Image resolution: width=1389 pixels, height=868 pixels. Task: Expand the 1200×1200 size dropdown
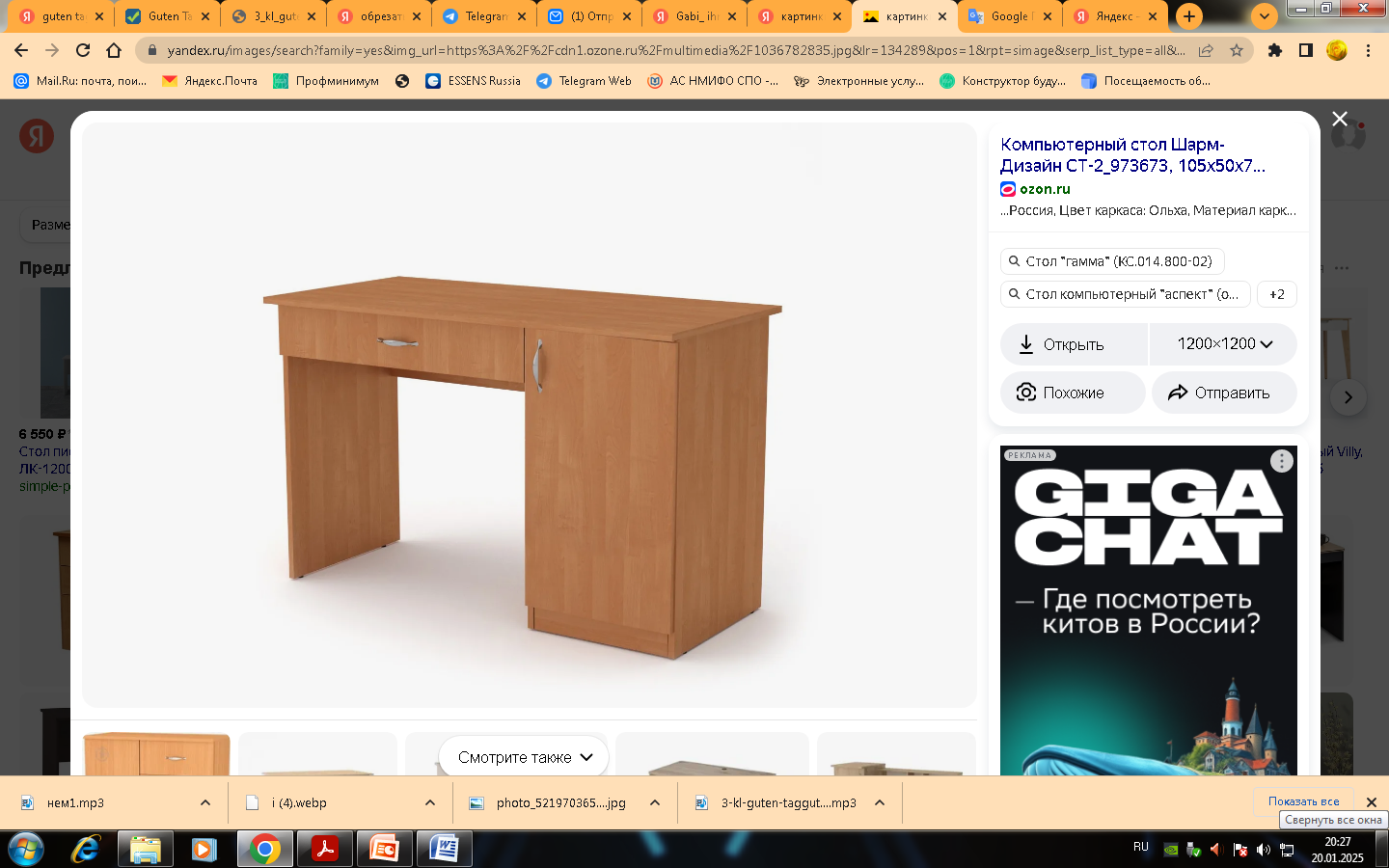[x=1224, y=344]
